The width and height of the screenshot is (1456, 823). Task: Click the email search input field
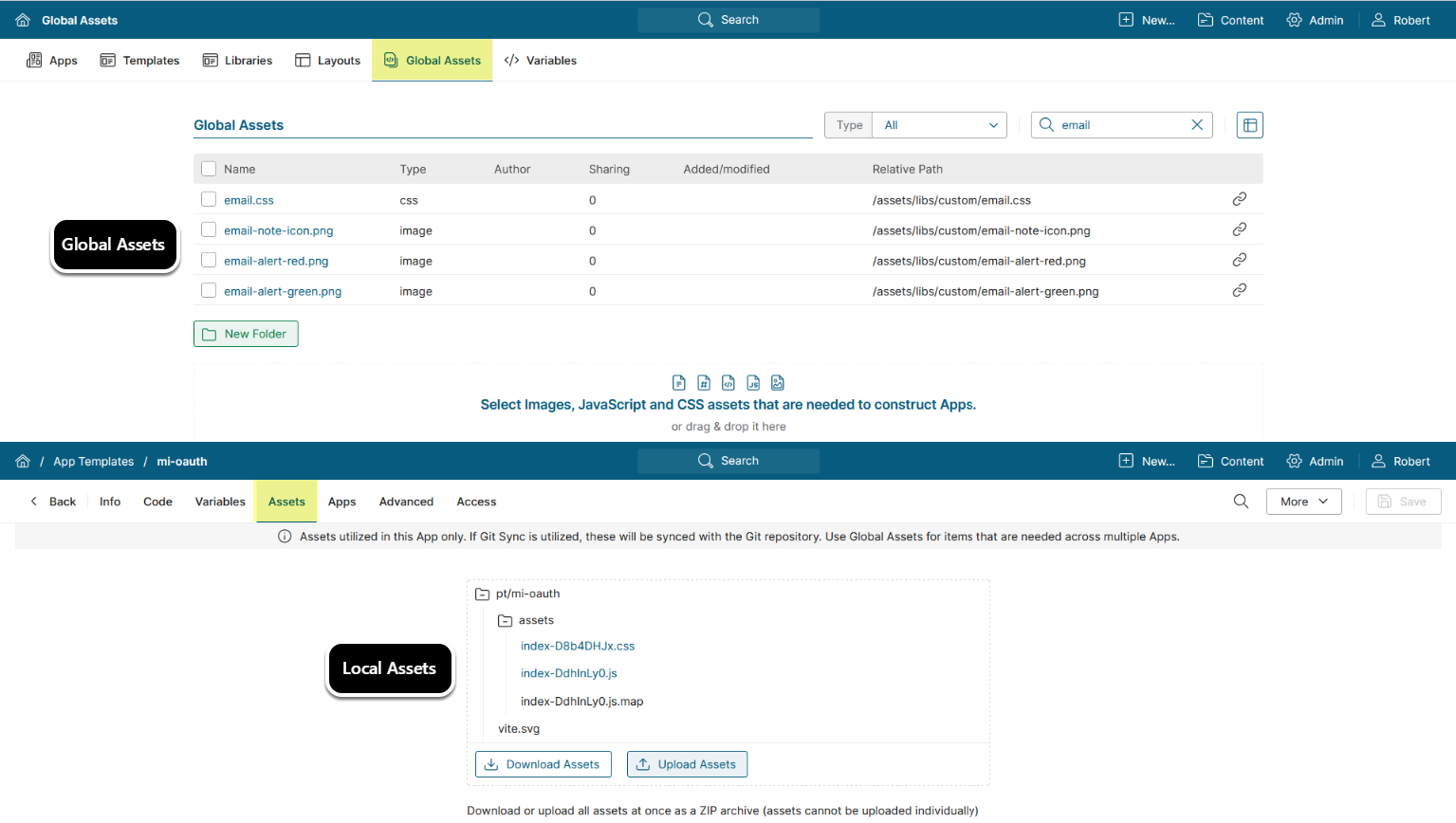pos(1119,125)
